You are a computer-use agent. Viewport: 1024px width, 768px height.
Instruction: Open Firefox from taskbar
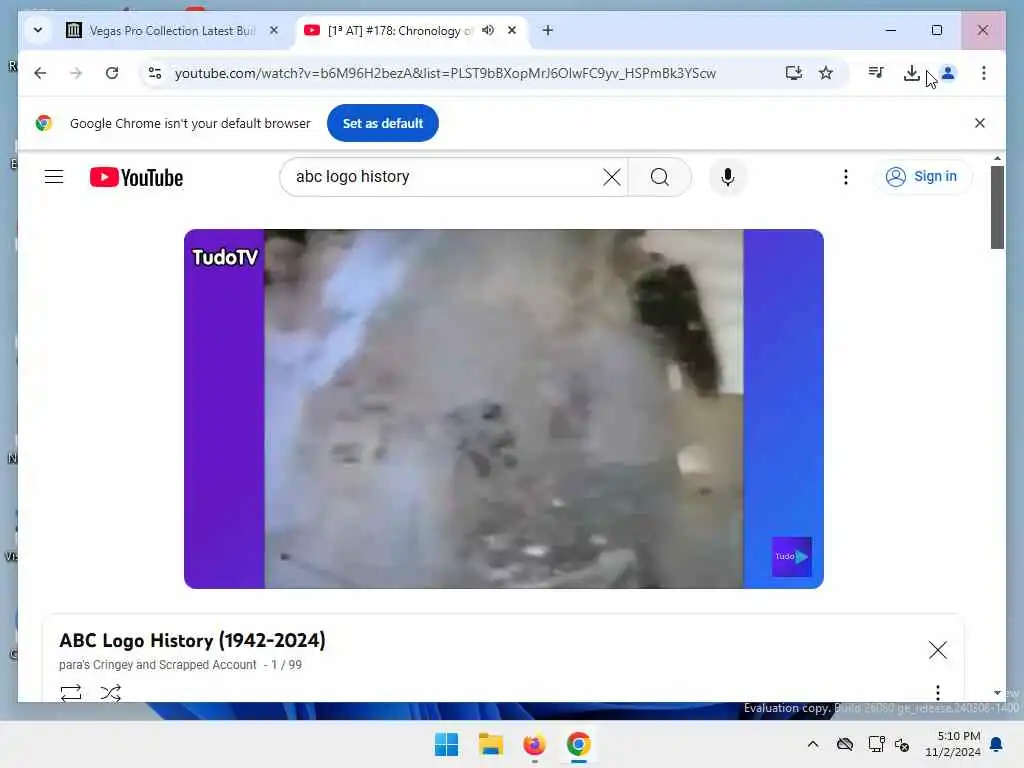[534, 744]
